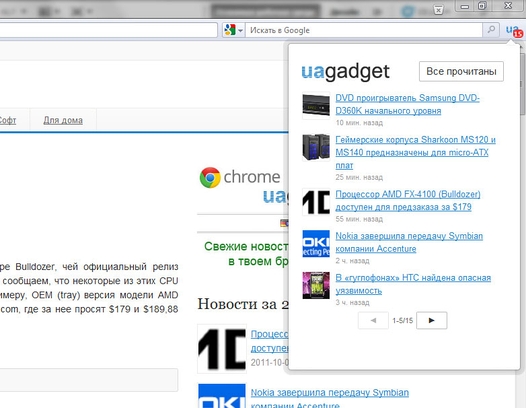Expand the search engine dropdown arrow
Screen dimensions: 526x408
(241, 30)
